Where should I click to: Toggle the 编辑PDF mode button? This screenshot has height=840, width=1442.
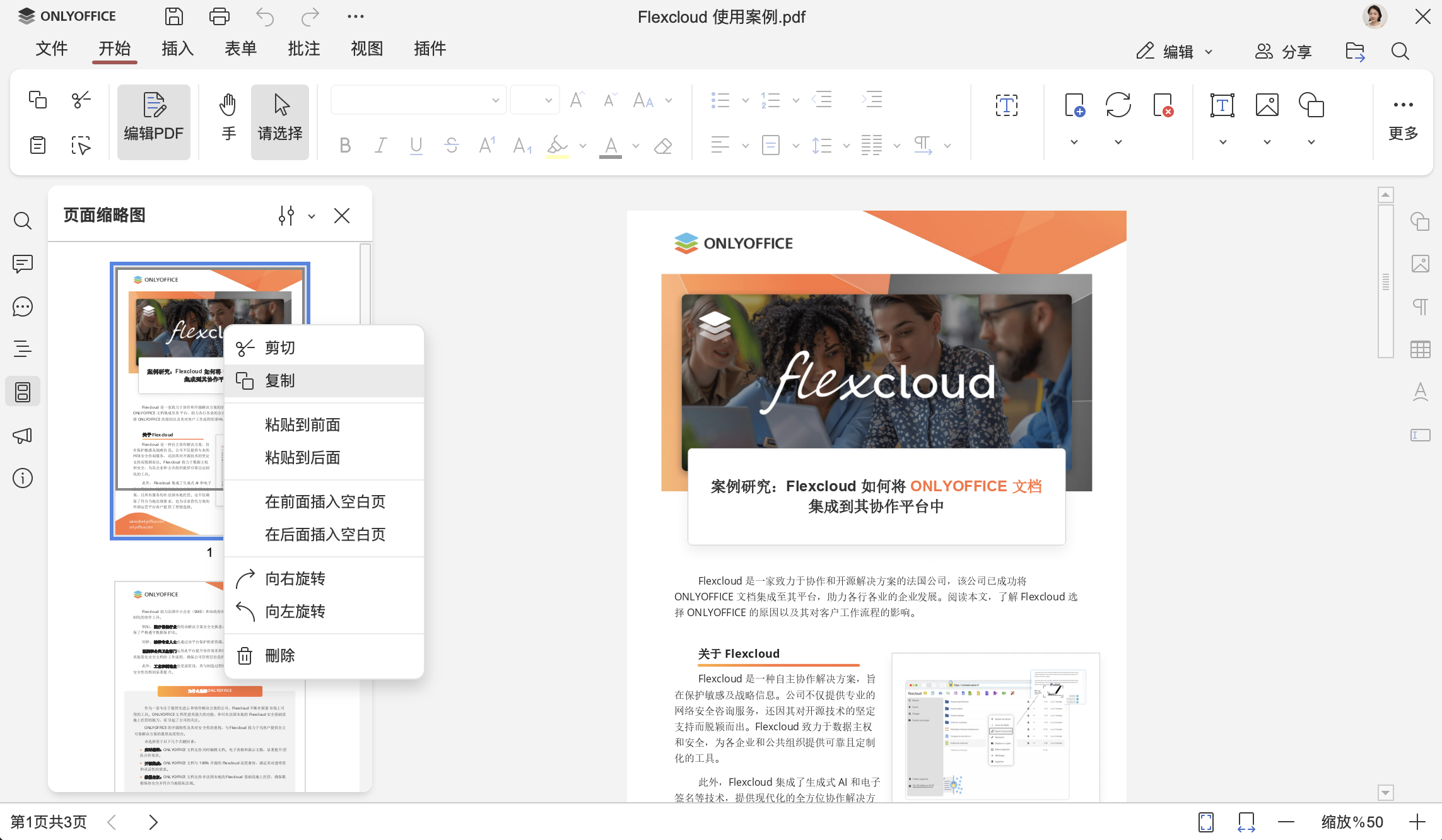click(x=154, y=122)
